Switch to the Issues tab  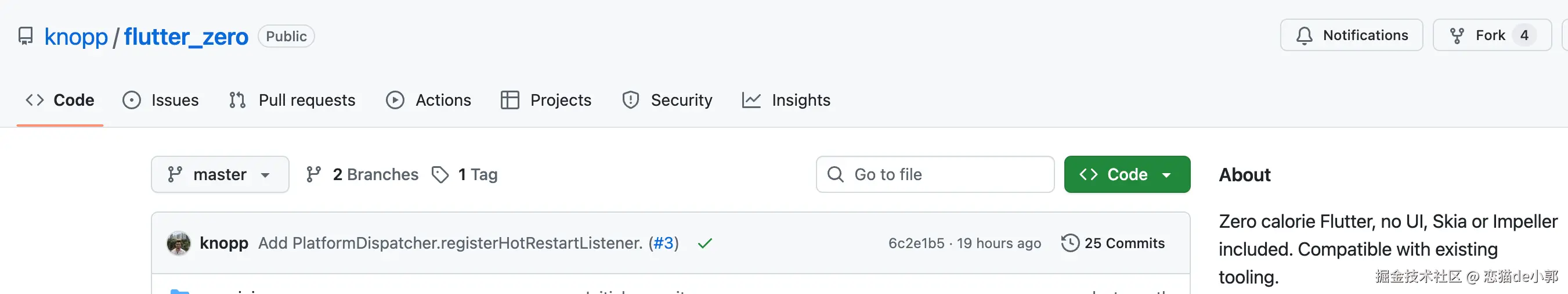tap(161, 100)
